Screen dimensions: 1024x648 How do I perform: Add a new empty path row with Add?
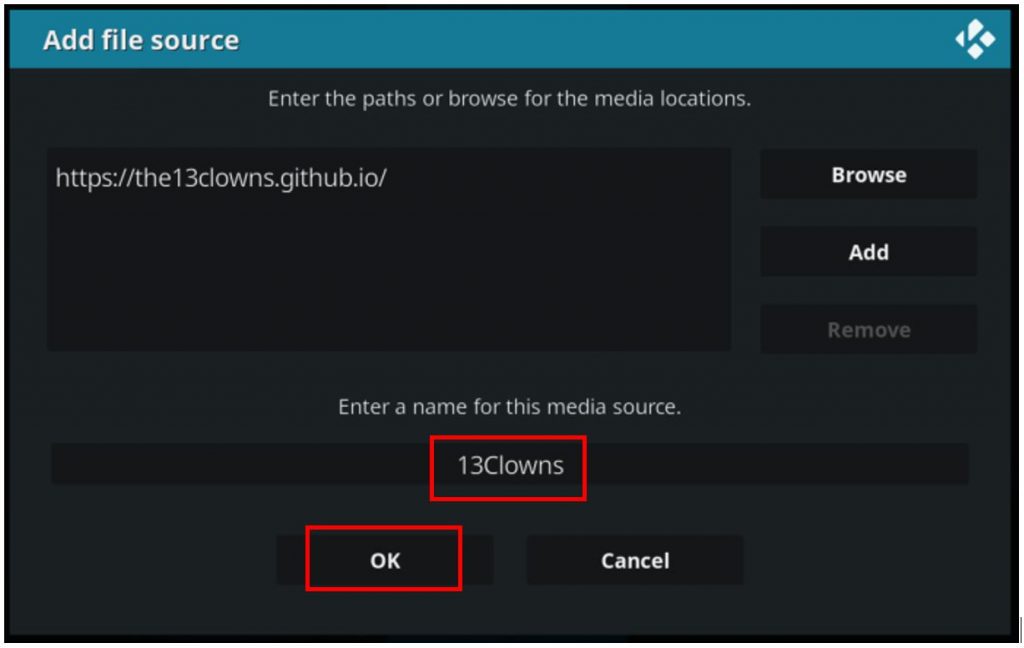coord(869,251)
